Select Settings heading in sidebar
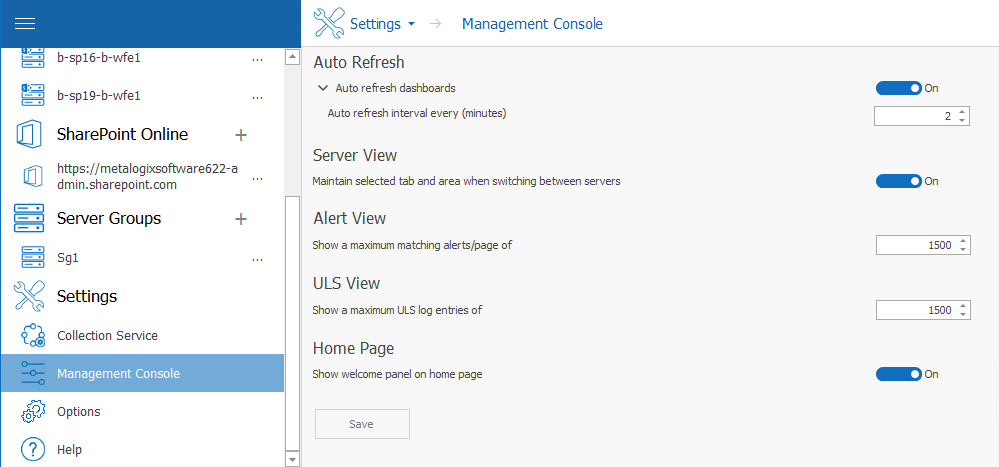The width and height of the screenshot is (999, 467). coord(87,296)
